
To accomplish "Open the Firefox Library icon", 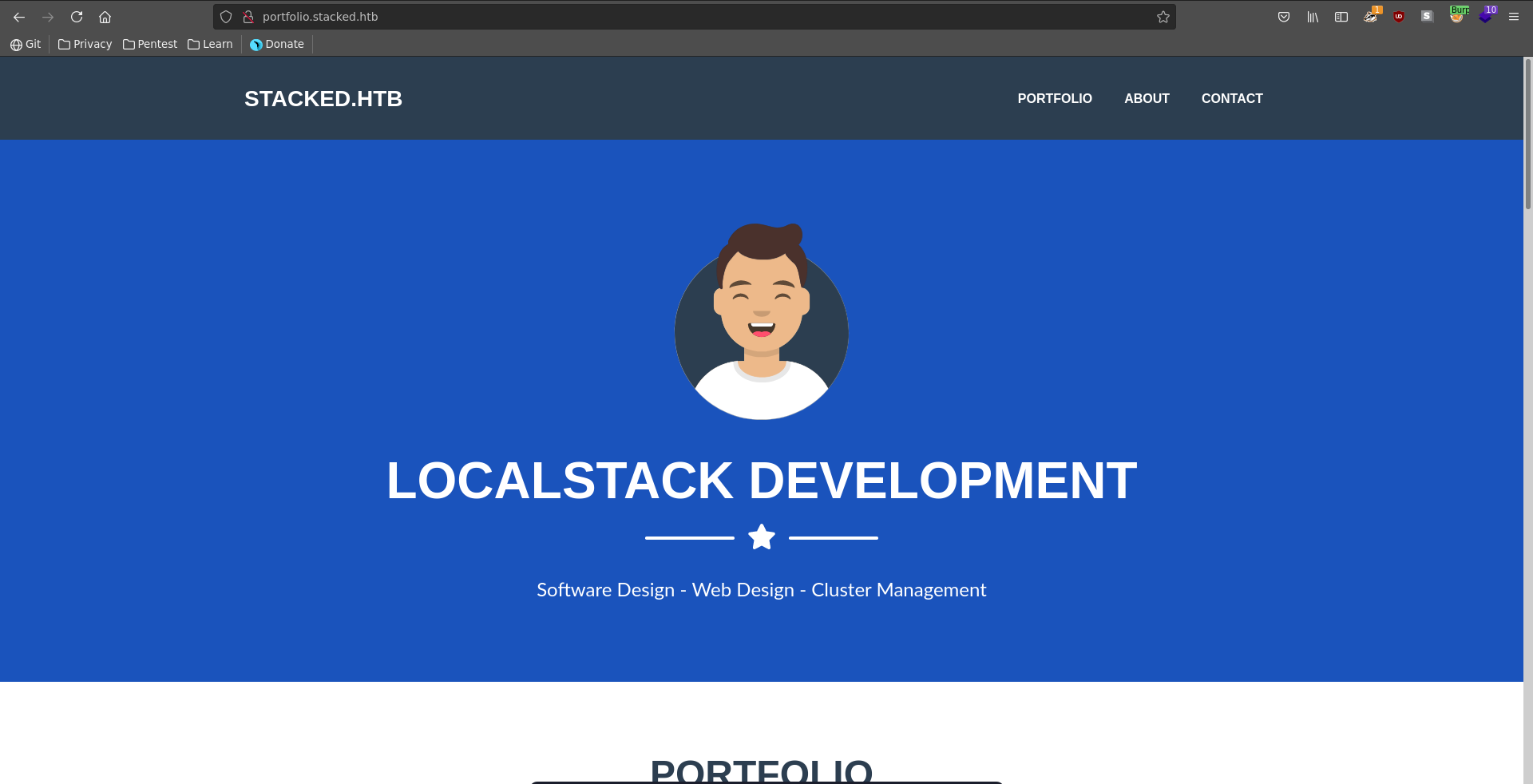I will pos(1313,17).
